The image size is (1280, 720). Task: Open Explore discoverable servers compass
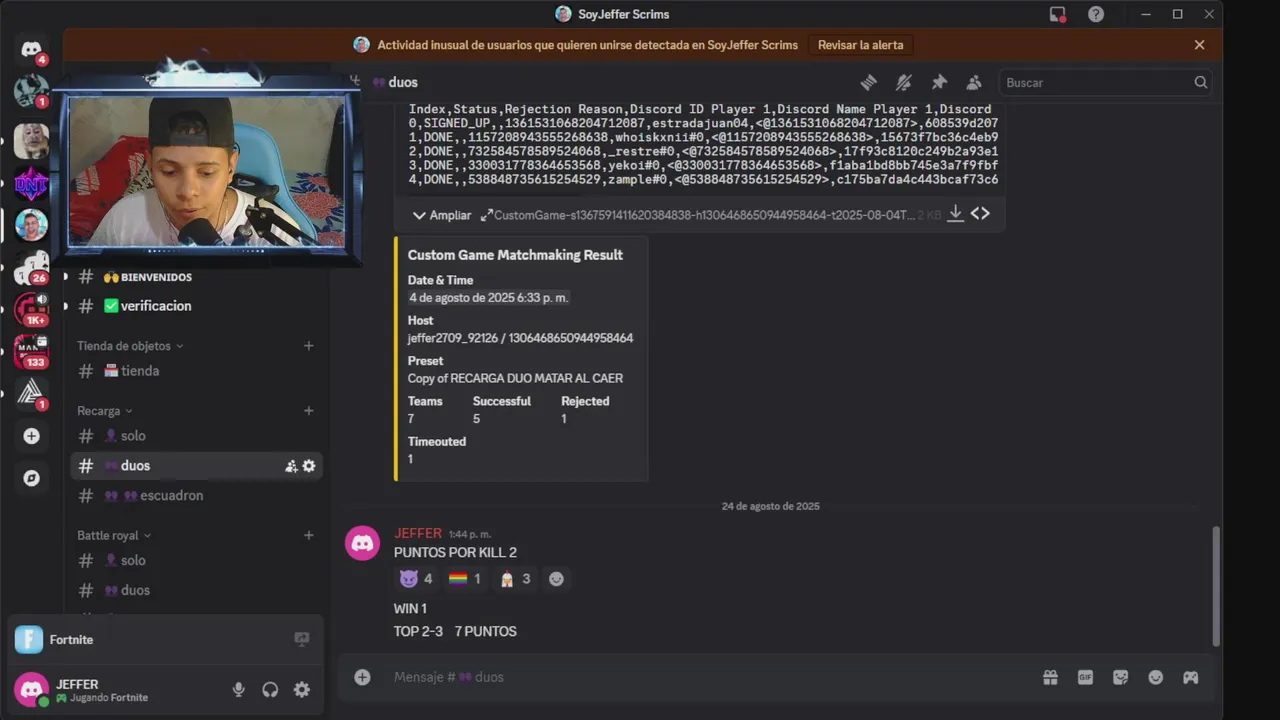[x=31, y=478]
